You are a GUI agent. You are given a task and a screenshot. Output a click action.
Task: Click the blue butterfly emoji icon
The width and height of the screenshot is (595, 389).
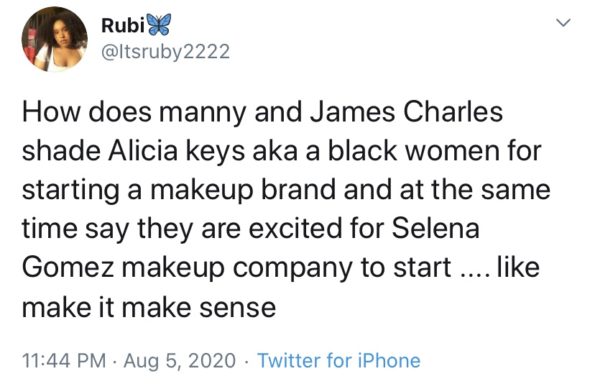(x=159, y=25)
